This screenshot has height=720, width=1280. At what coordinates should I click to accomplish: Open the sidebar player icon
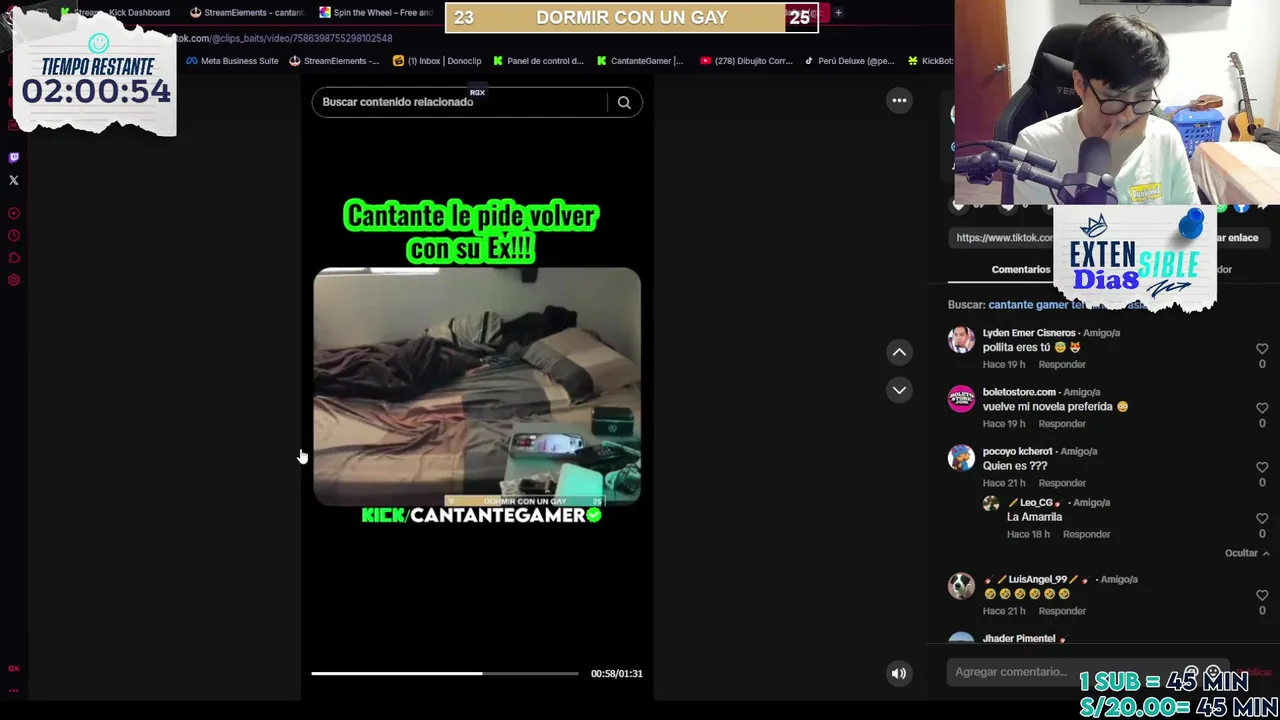click(x=14, y=213)
